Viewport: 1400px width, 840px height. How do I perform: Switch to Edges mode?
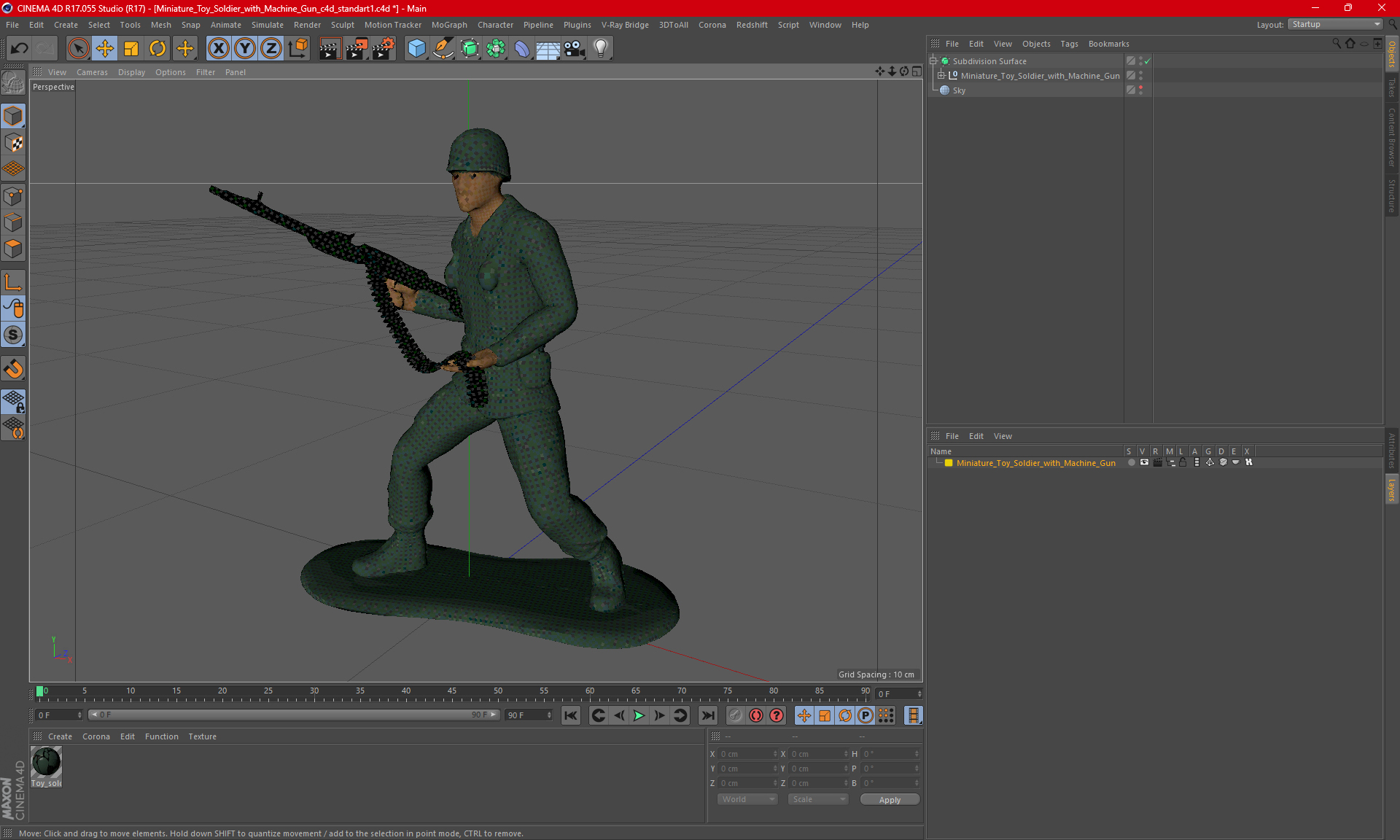[x=13, y=222]
